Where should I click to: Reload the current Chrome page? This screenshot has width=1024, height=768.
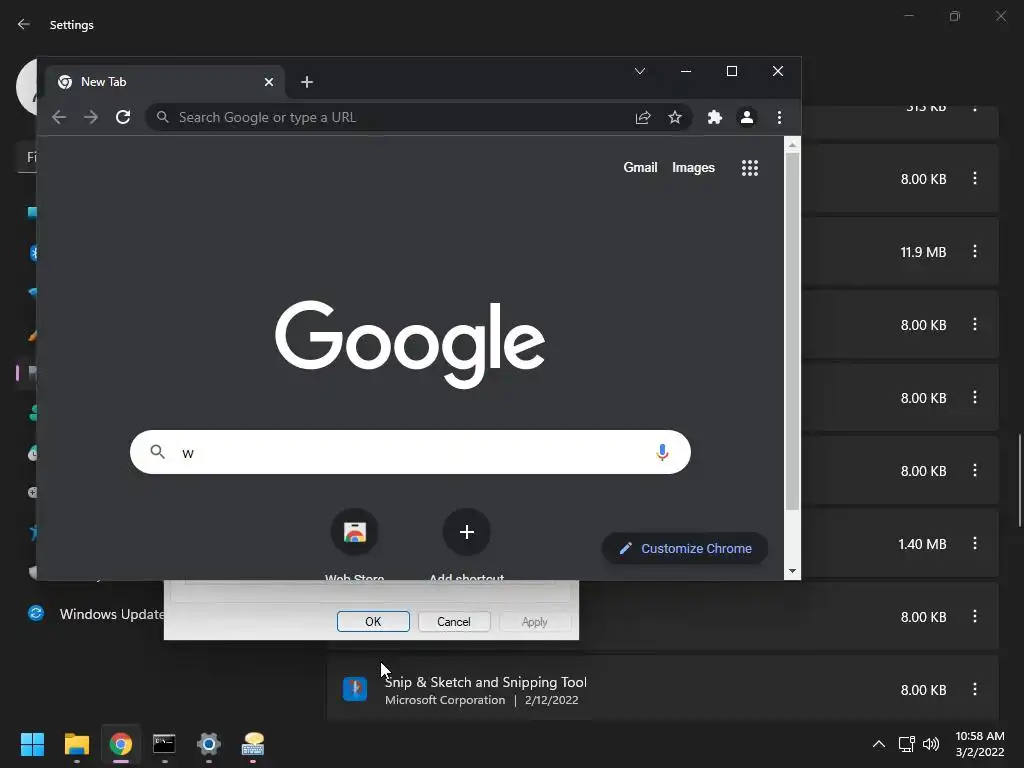click(123, 118)
